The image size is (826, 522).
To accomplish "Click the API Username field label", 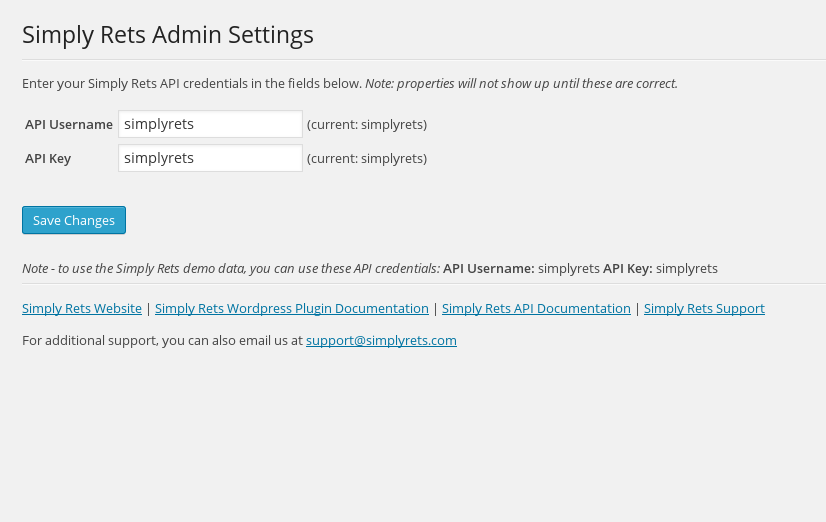I will (x=69, y=125).
